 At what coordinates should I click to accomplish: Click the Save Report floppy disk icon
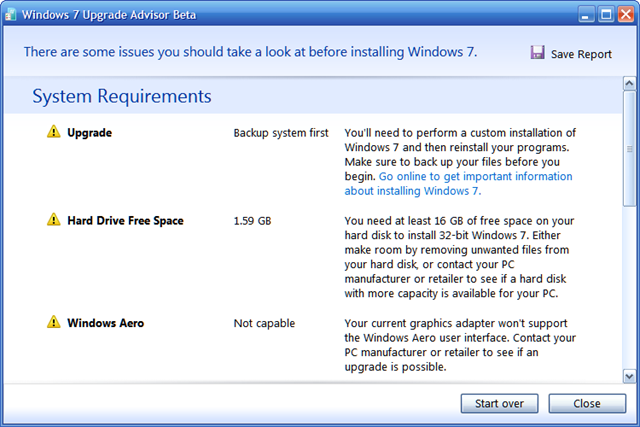(537, 52)
